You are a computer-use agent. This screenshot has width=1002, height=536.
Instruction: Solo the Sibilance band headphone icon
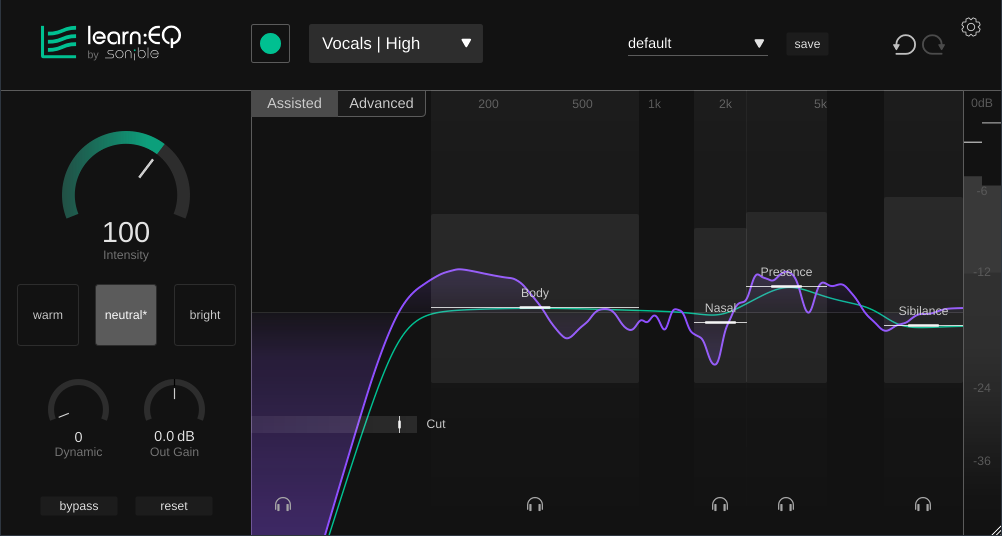point(923,505)
